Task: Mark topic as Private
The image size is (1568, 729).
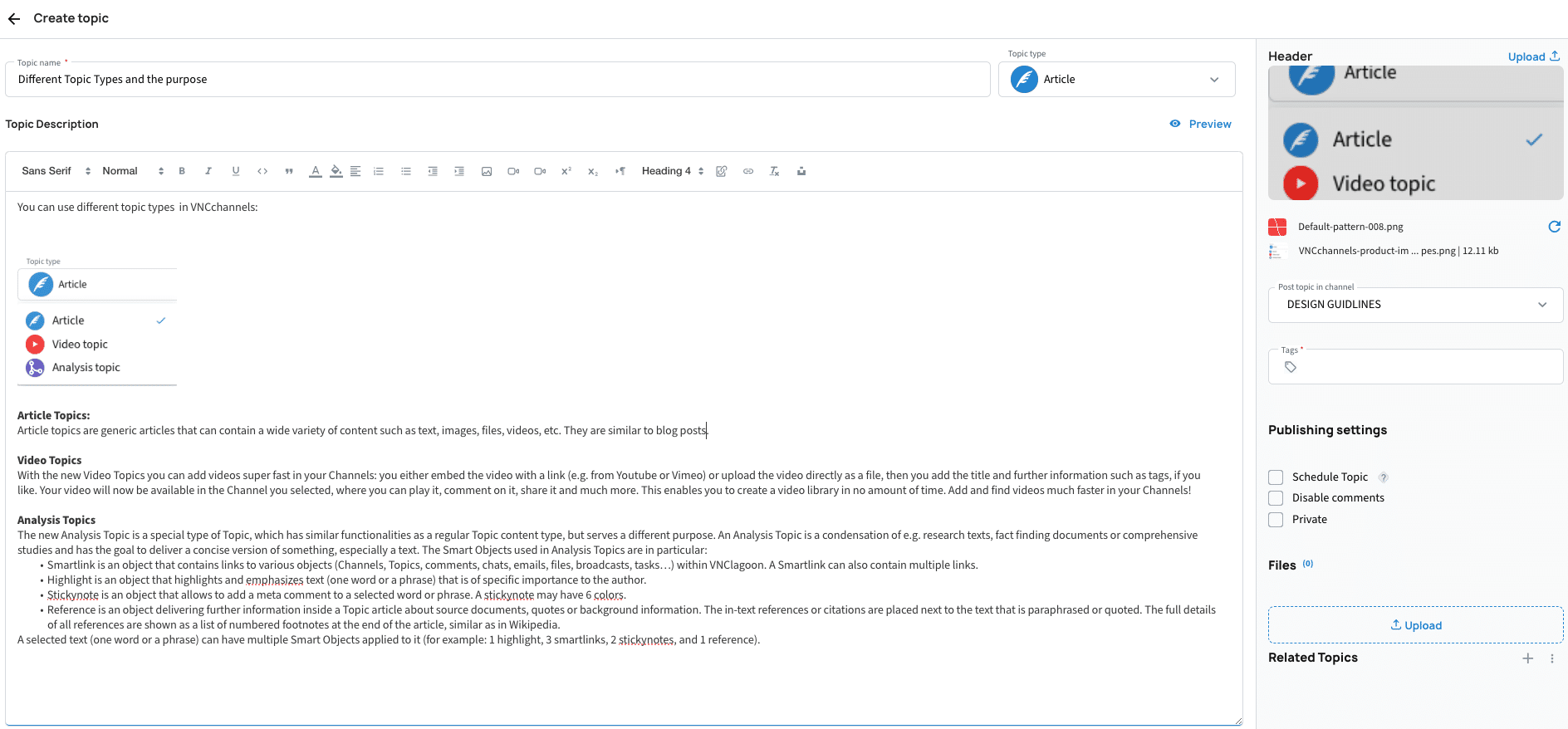Action: tap(1276, 519)
